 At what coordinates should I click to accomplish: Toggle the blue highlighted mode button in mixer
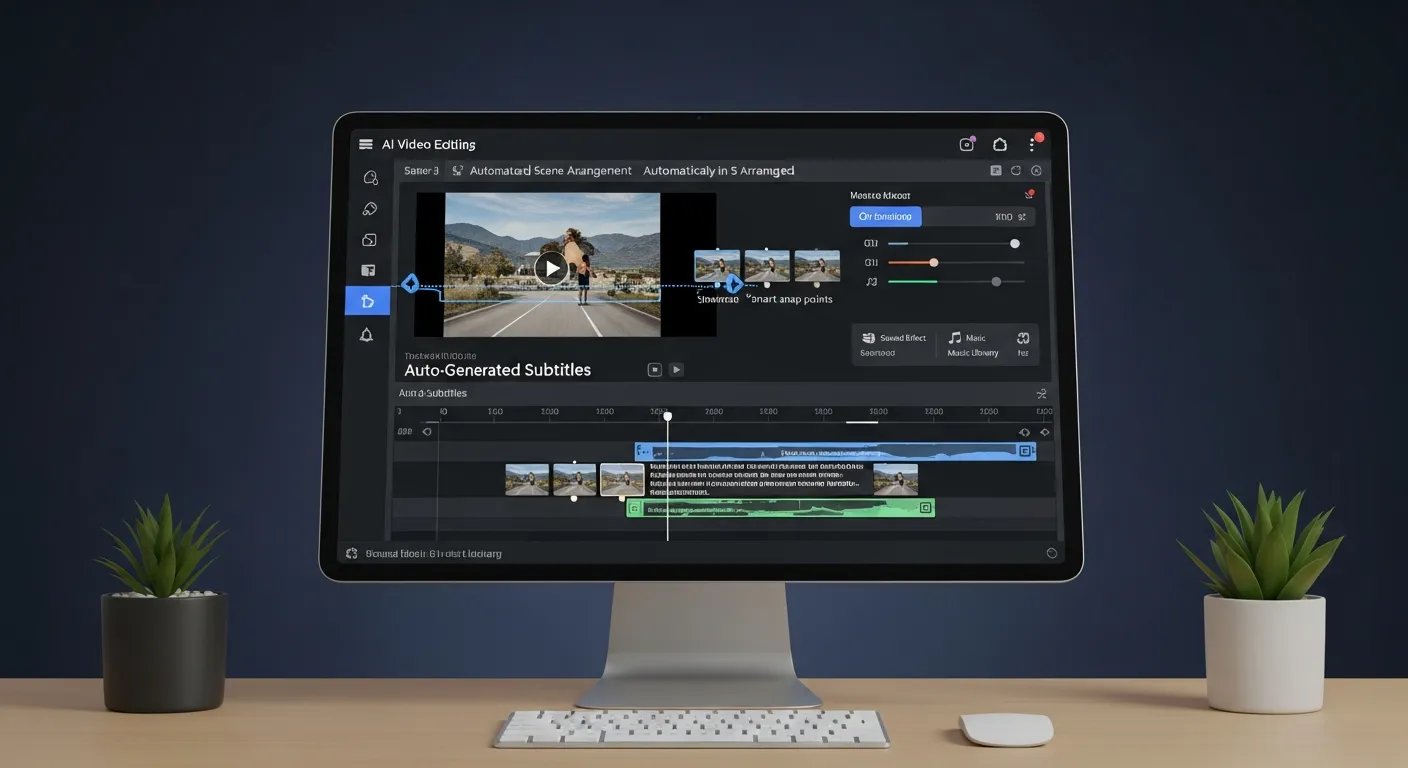885,217
